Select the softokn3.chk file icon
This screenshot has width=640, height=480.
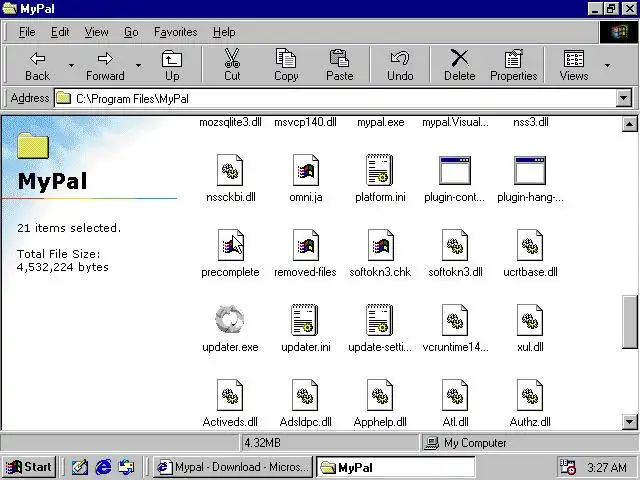(x=380, y=245)
